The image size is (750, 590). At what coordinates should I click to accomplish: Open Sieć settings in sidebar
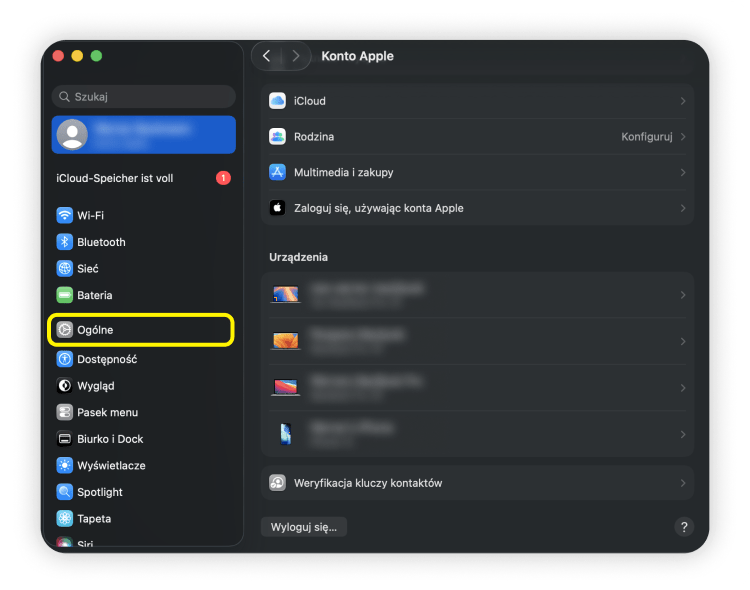tap(143, 268)
